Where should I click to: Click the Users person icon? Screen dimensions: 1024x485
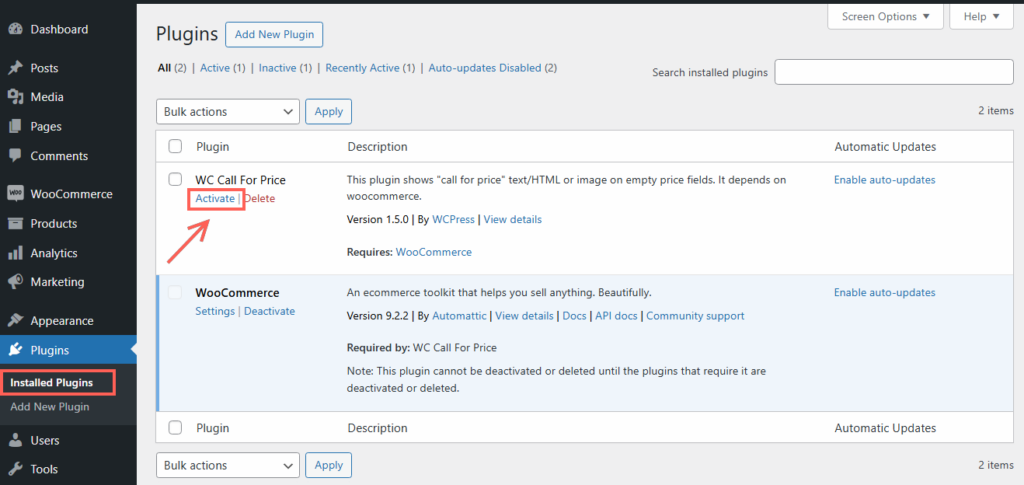click(x=15, y=441)
